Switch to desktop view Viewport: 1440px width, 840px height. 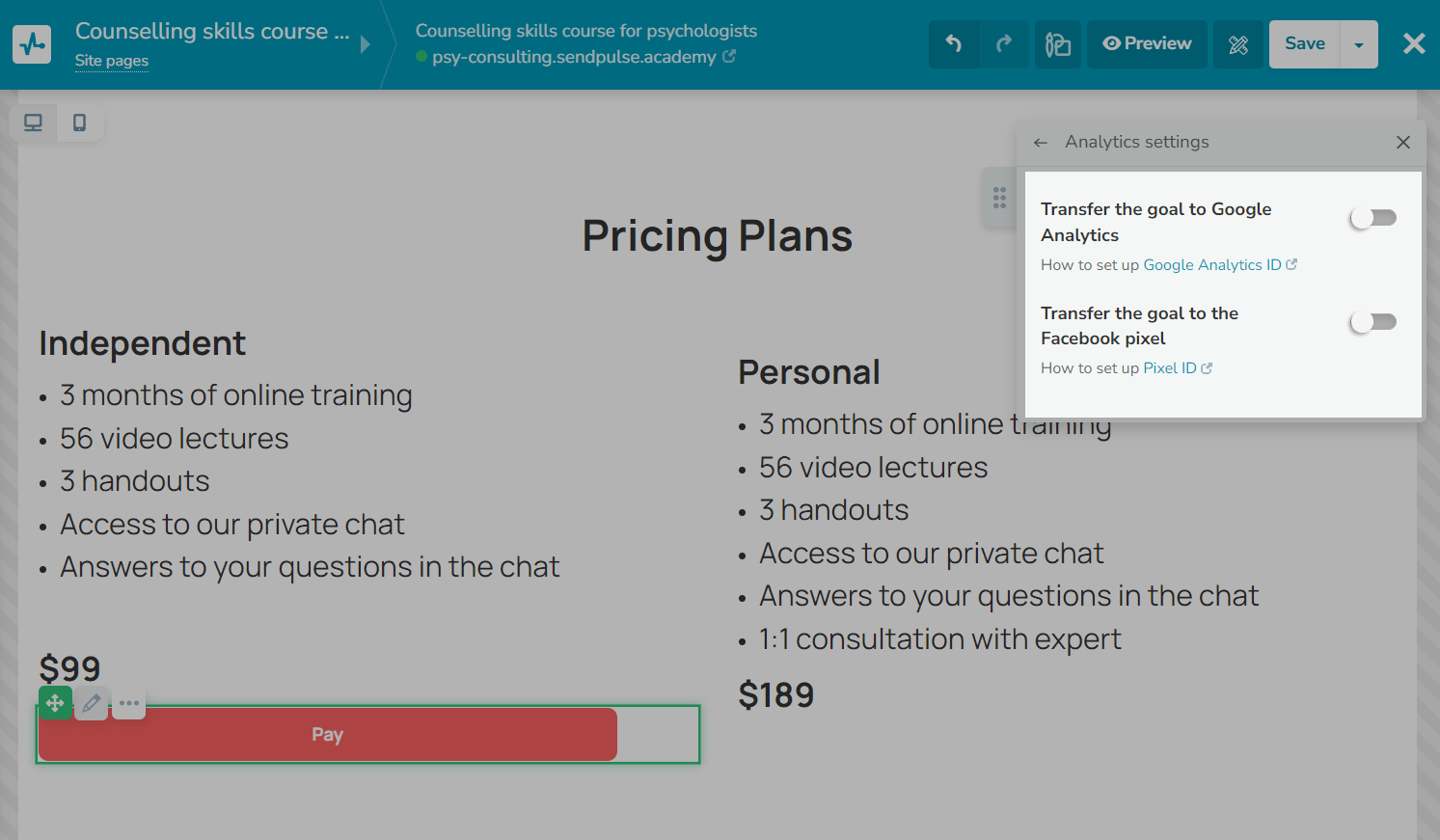pos(34,122)
